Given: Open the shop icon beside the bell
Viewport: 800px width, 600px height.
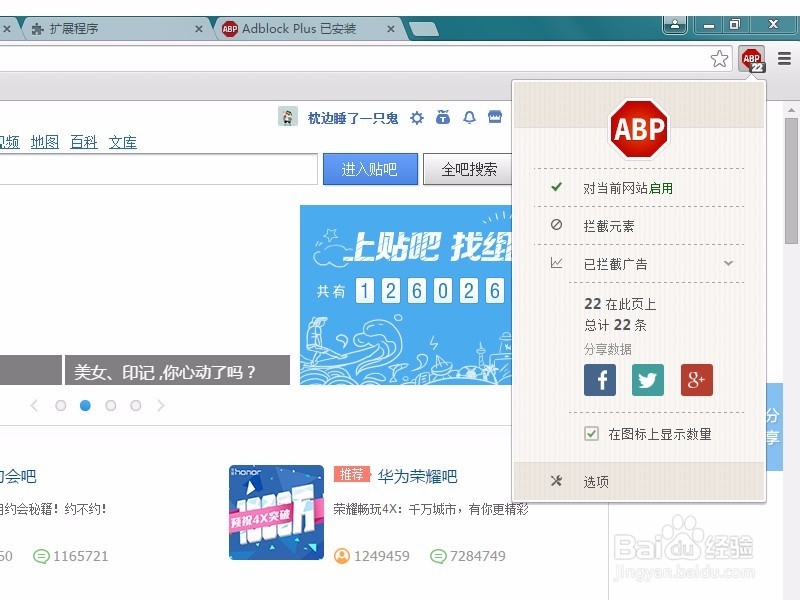Looking at the screenshot, I should [x=495, y=117].
